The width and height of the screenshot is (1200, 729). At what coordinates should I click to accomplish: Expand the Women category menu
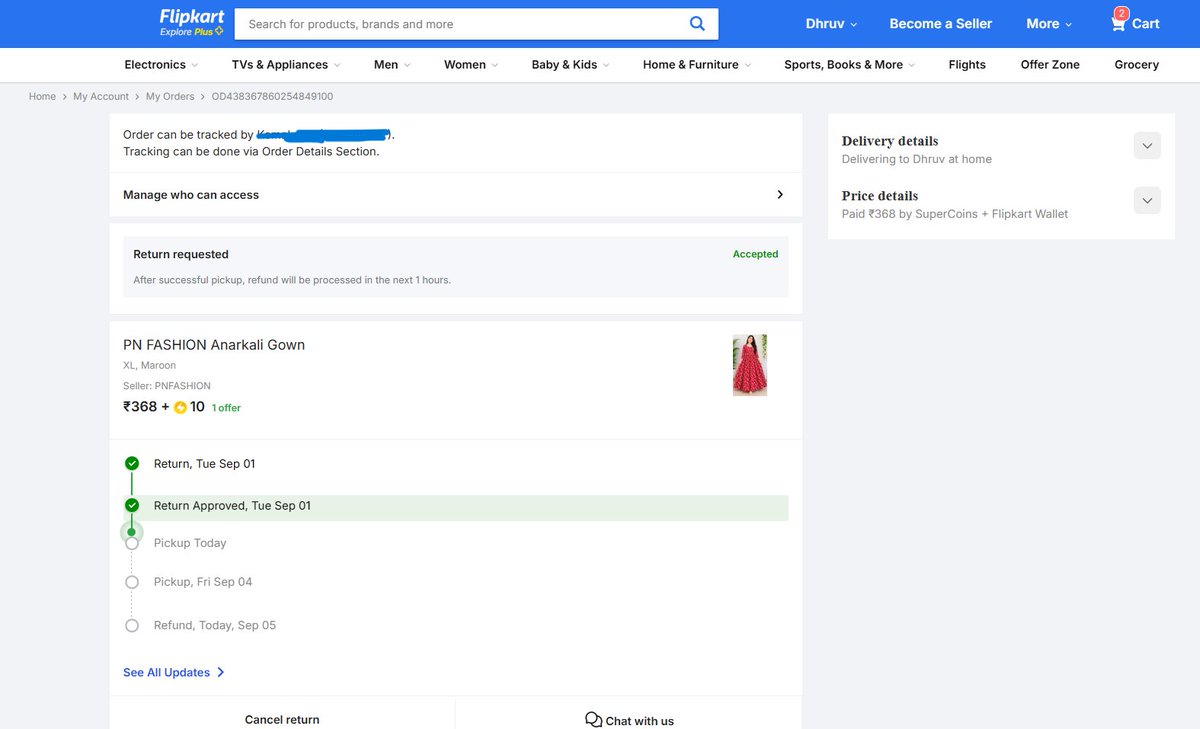click(471, 65)
